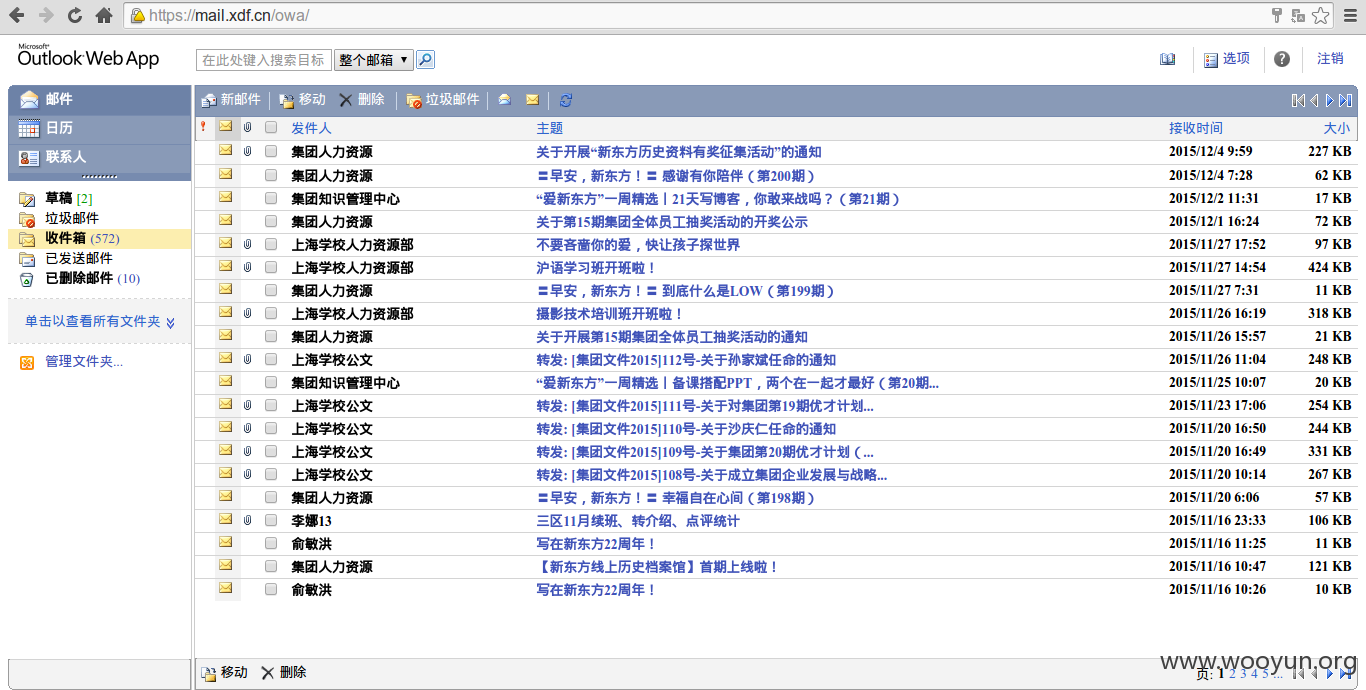Go to page 2 in bottom pager
Image resolution: width=1366 pixels, height=690 pixels.
coord(1233,674)
